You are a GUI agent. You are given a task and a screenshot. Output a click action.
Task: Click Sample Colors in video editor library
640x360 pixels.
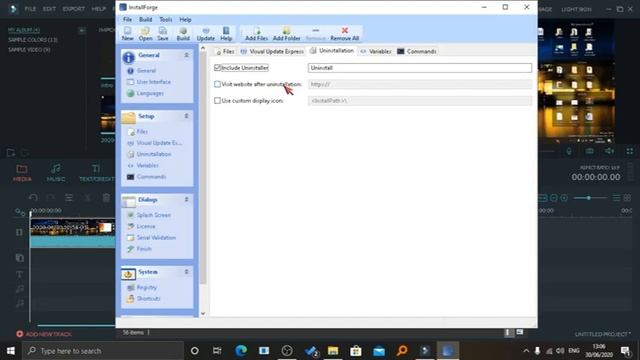[33, 40]
